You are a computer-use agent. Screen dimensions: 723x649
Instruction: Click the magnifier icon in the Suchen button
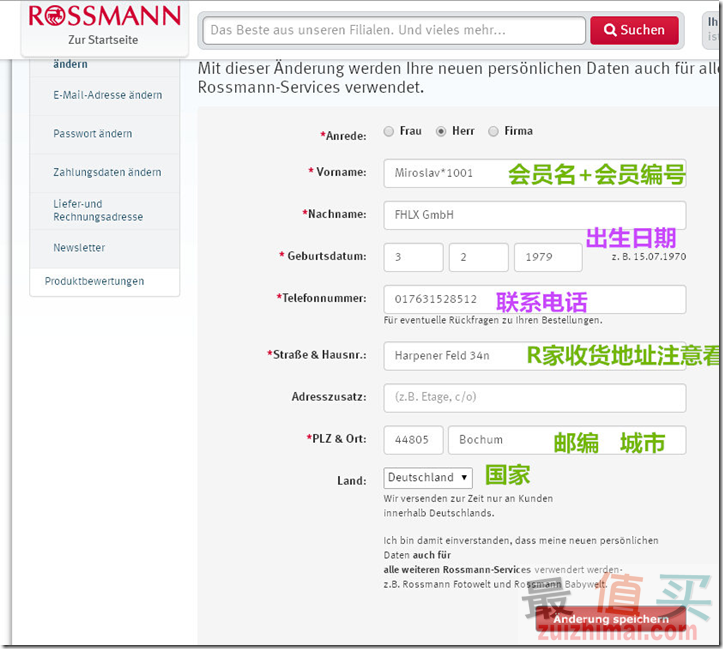pos(610,30)
